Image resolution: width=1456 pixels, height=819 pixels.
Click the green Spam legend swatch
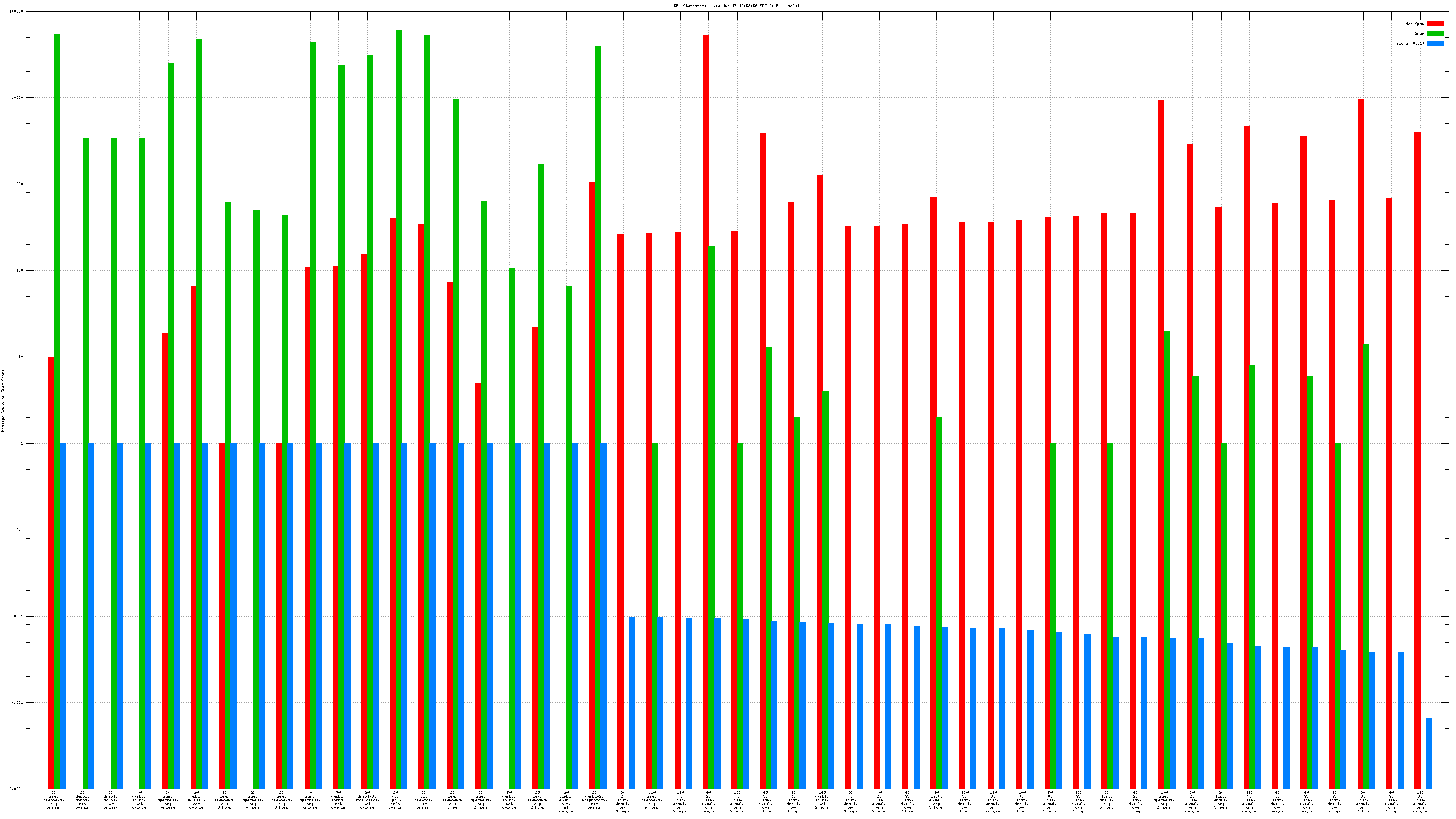(1435, 33)
